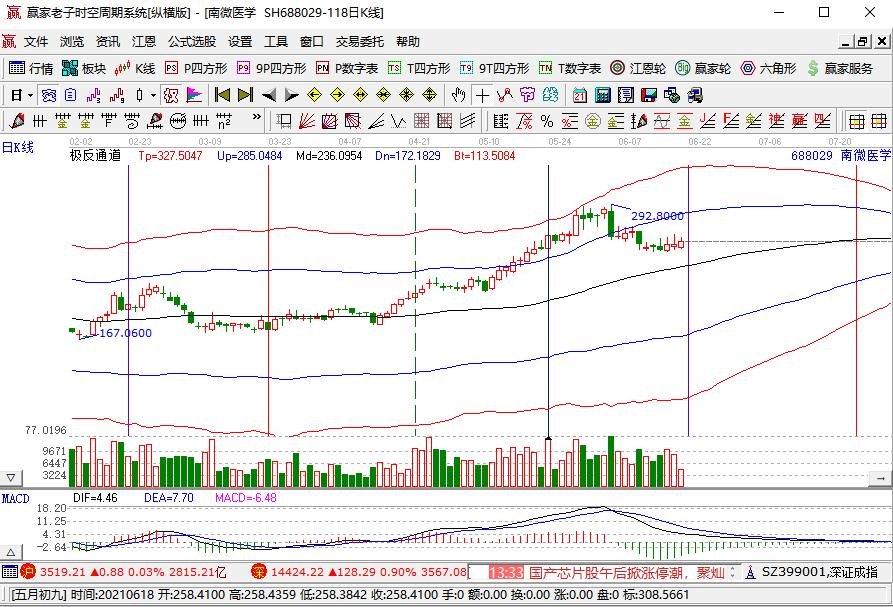Click the MACD indicator label

(15, 499)
